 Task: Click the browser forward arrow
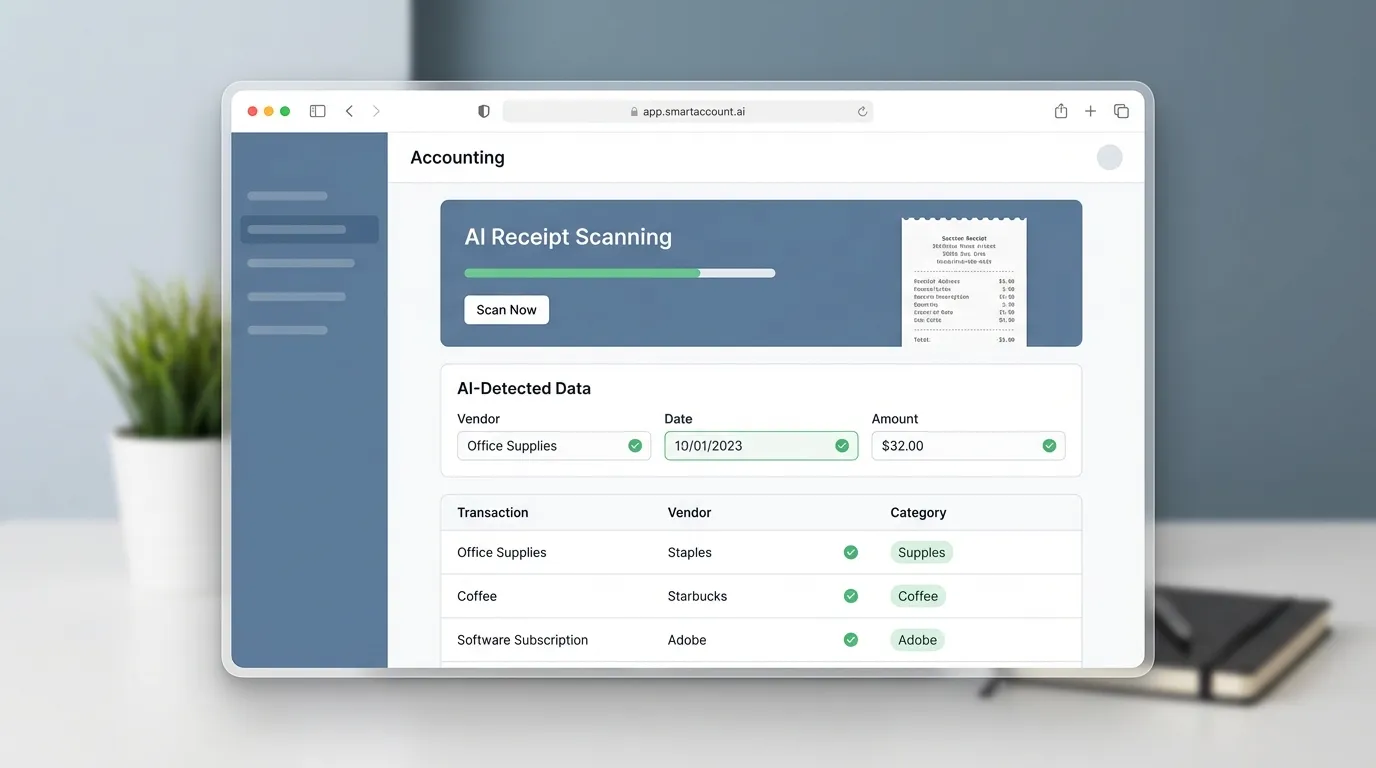click(x=376, y=111)
